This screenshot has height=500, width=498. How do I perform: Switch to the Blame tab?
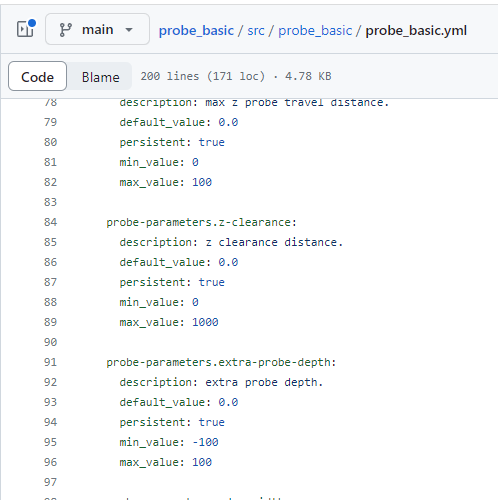(x=101, y=77)
